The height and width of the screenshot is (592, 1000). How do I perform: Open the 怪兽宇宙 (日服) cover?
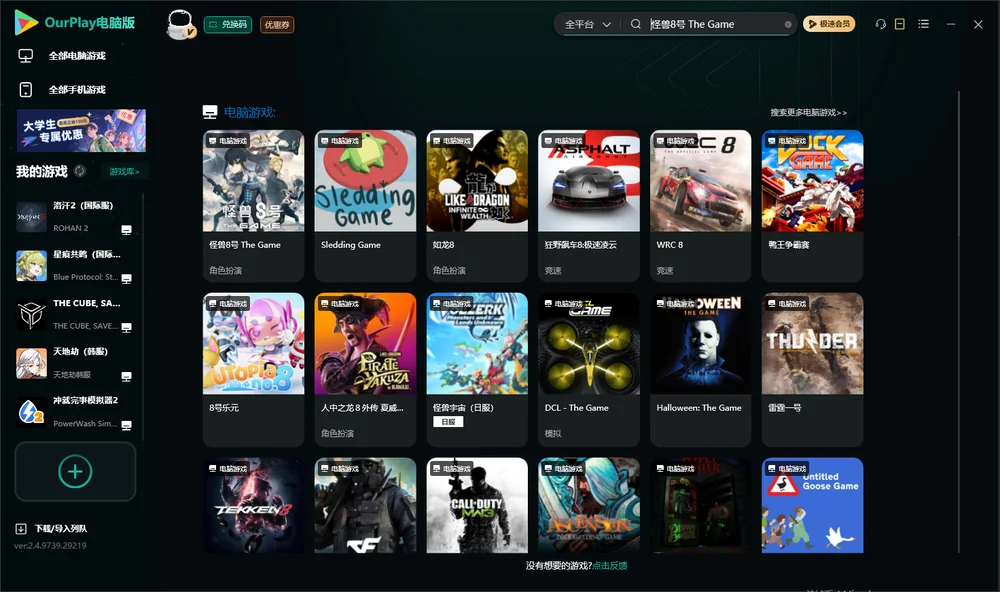pos(477,344)
